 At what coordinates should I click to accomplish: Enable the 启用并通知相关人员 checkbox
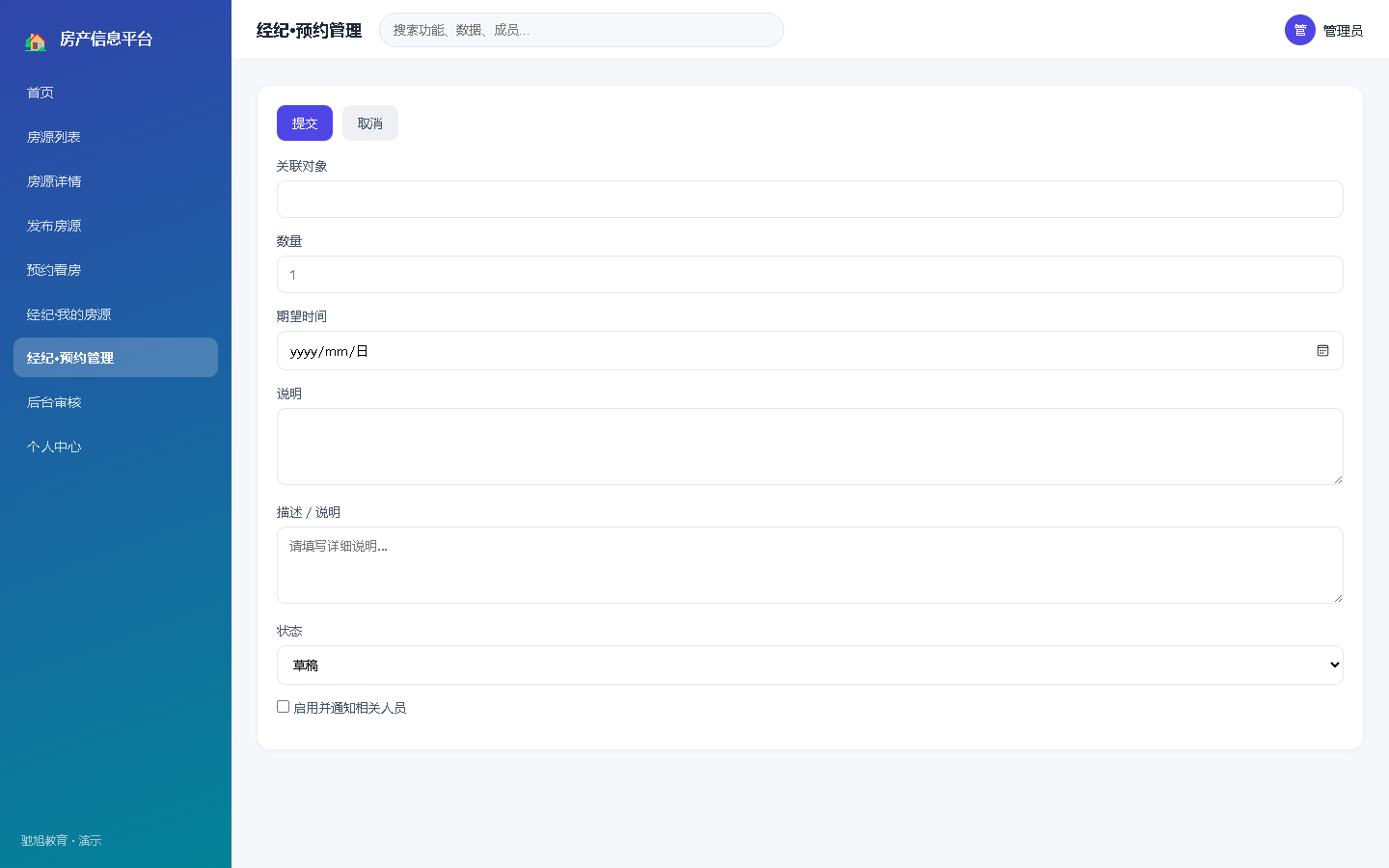(284, 707)
